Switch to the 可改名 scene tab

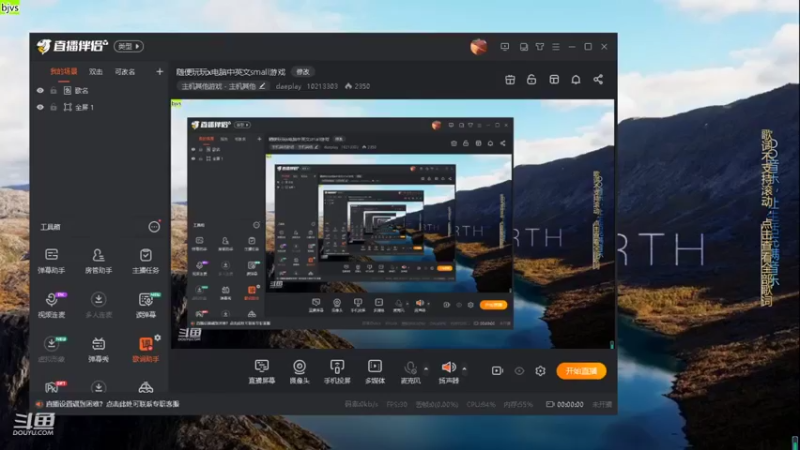pyautogui.click(x=125, y=72)
